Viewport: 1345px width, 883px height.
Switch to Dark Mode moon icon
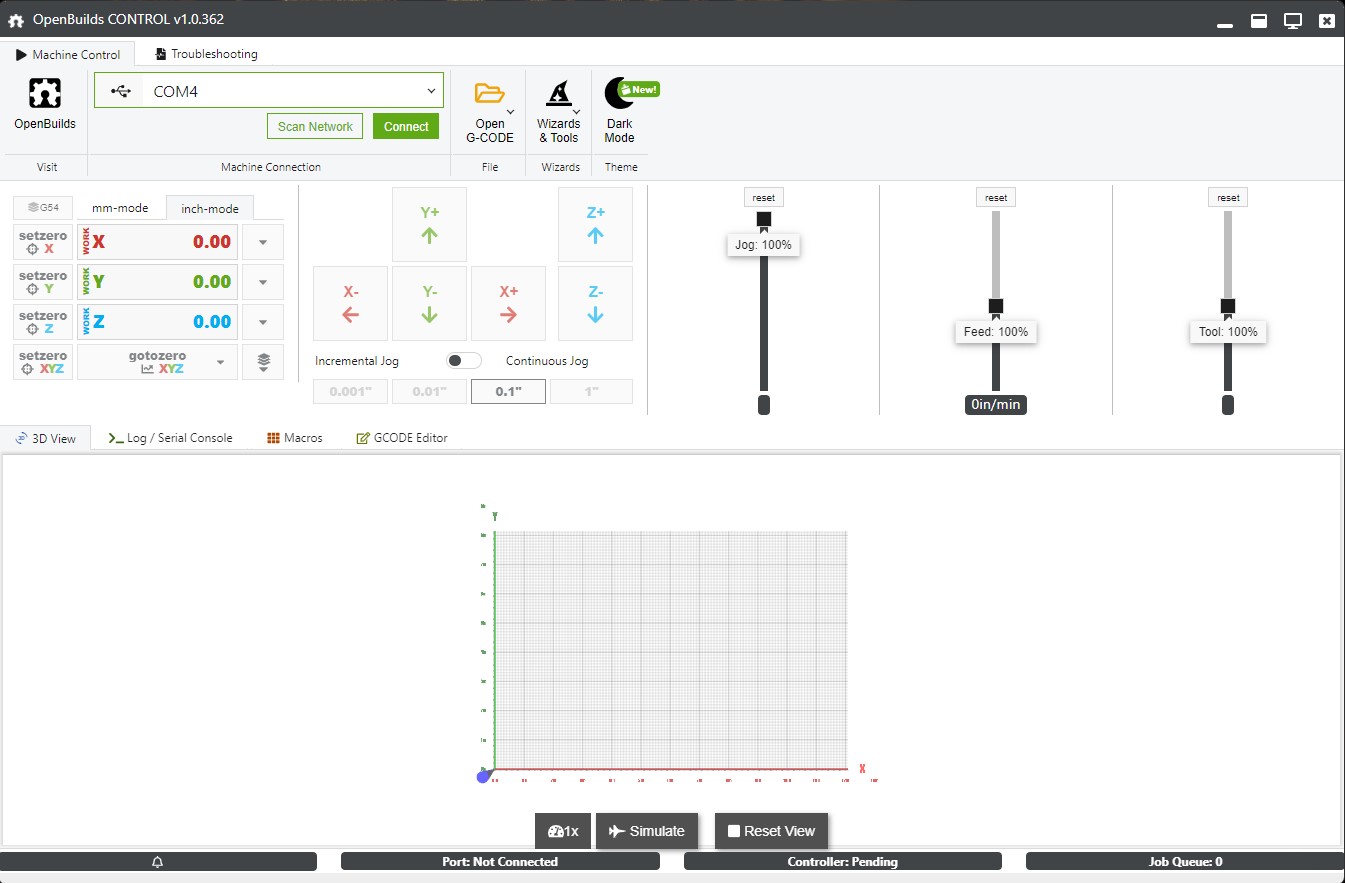(x=620, y=93)
